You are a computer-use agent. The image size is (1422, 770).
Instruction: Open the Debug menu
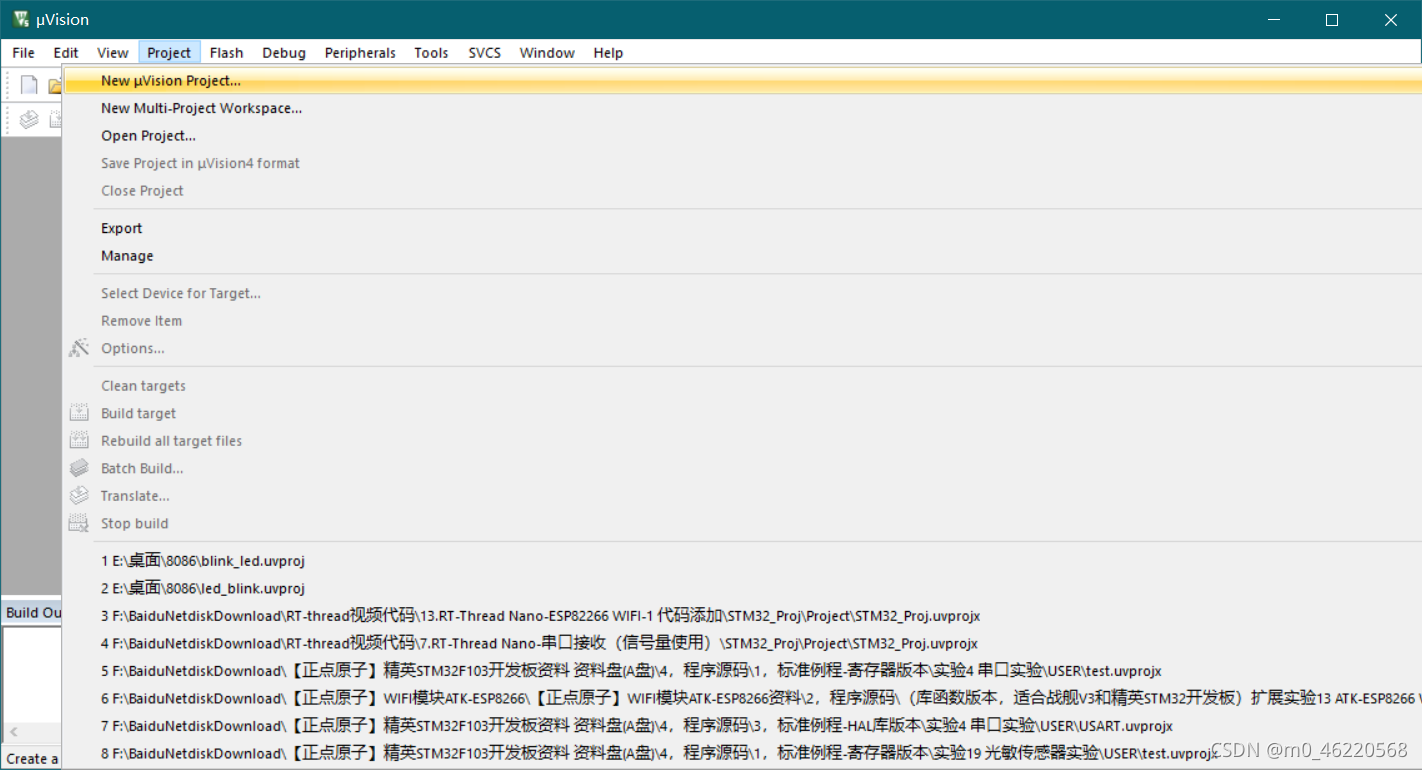click(x=284, y=53)
